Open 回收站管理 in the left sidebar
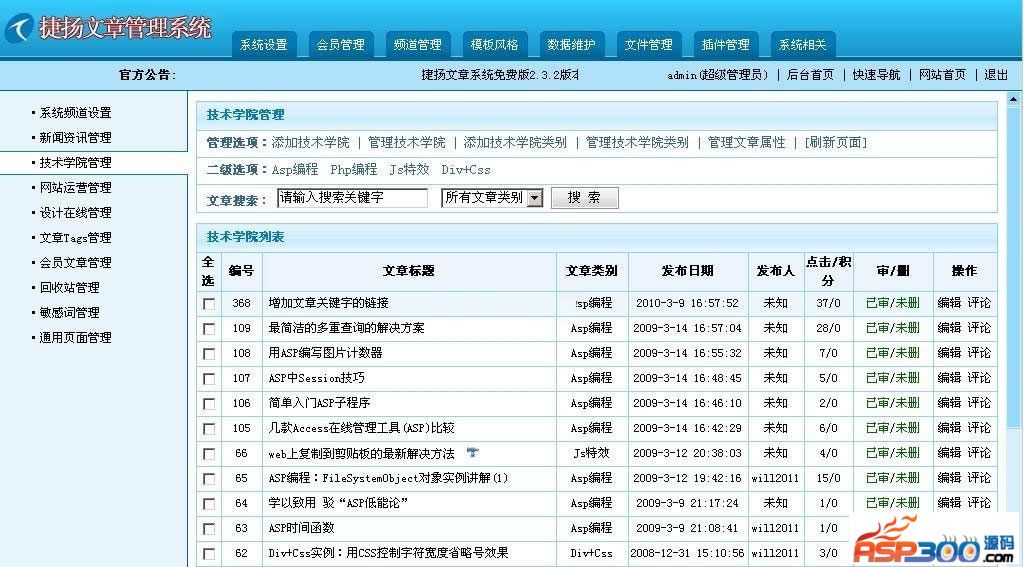Screen dimensions: 1024x567 pos(69,288)
